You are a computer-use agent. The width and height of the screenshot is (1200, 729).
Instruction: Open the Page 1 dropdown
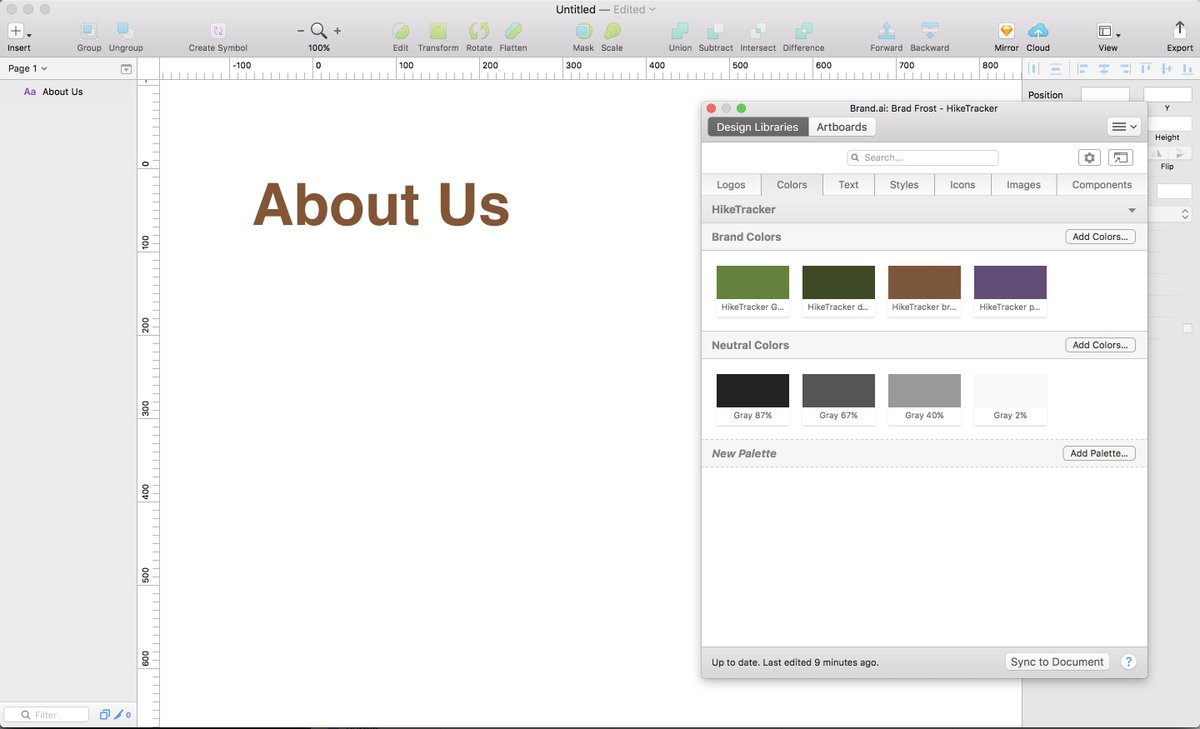click(x=28, y=69)
